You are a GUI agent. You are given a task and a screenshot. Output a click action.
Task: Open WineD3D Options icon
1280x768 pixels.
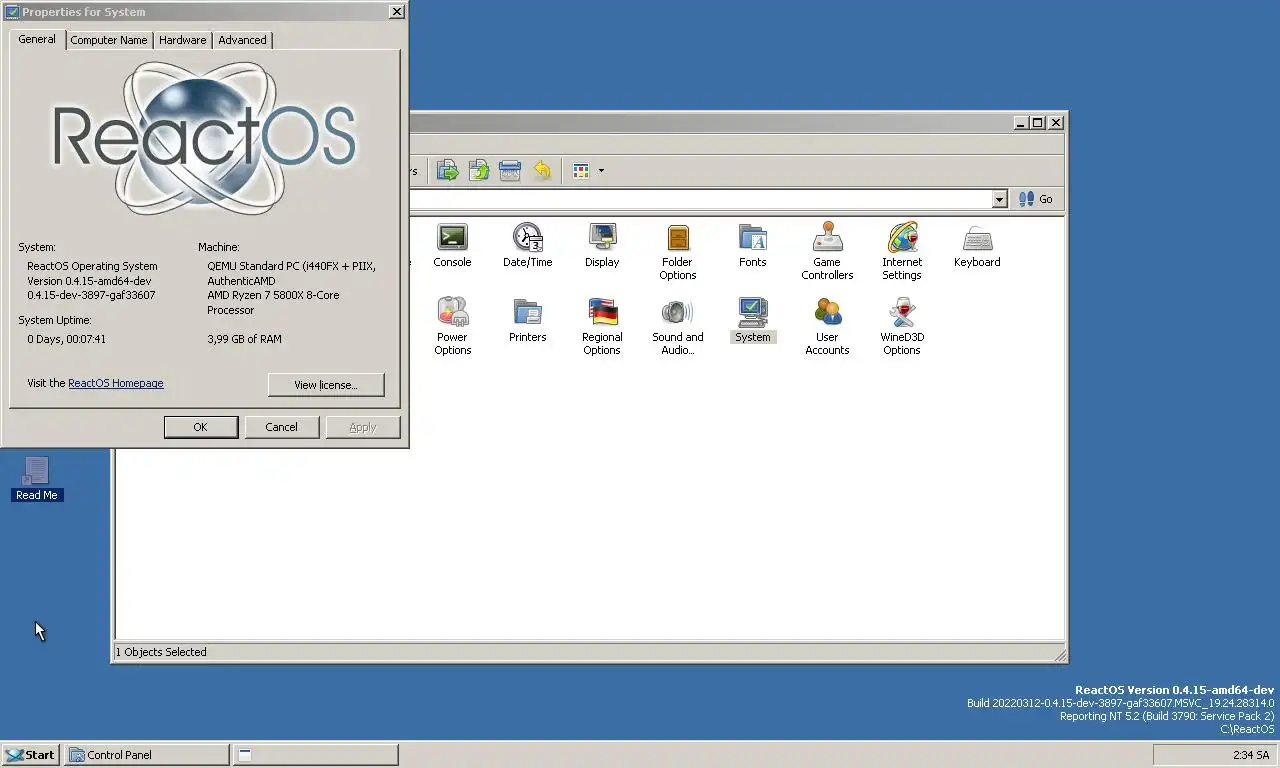(x=902, y=326)
